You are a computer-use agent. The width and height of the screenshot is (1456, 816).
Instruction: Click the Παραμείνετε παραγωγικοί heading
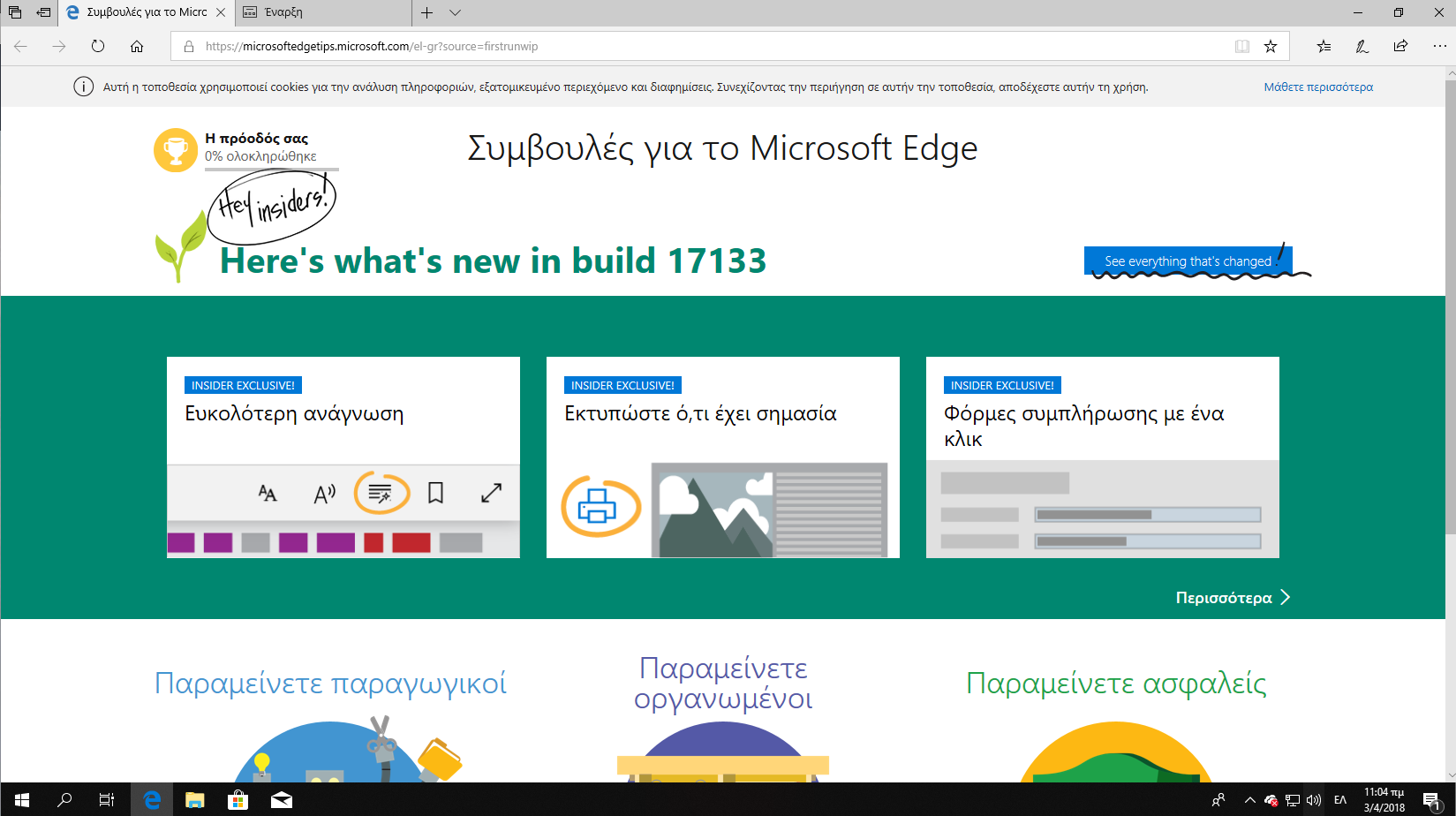(330, 684)
